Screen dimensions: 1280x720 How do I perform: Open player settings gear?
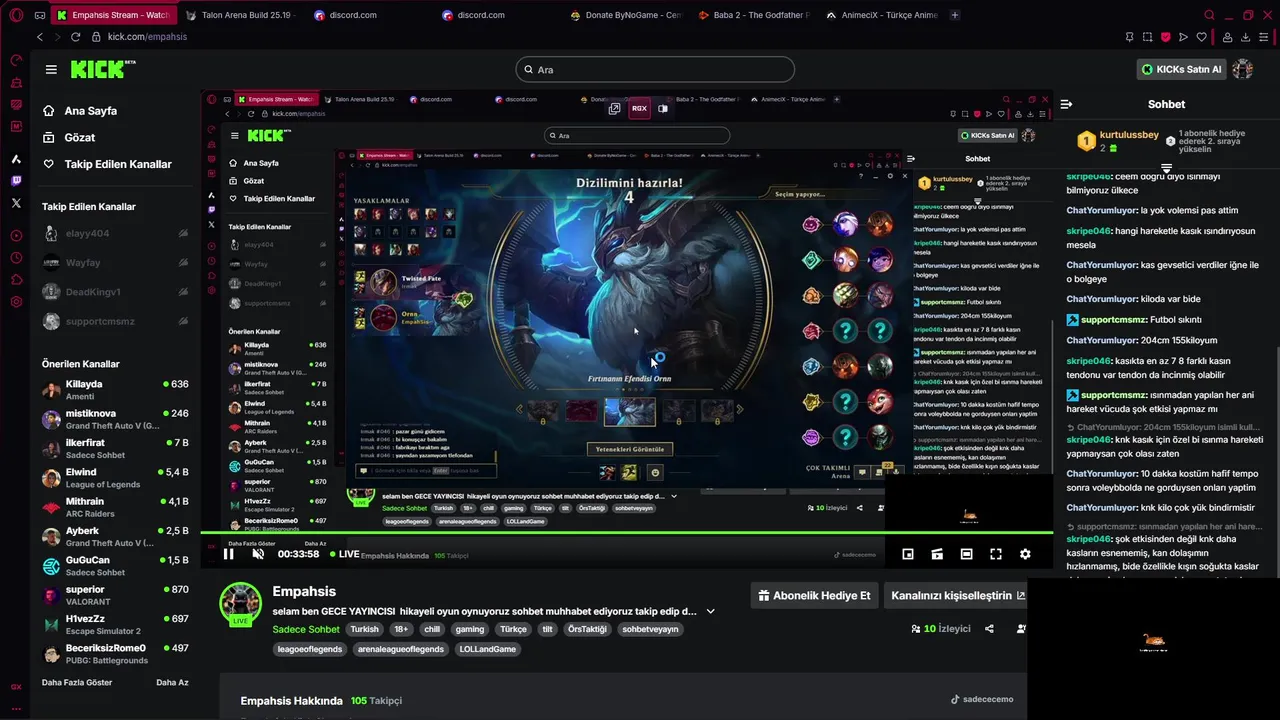[1025, 554]
